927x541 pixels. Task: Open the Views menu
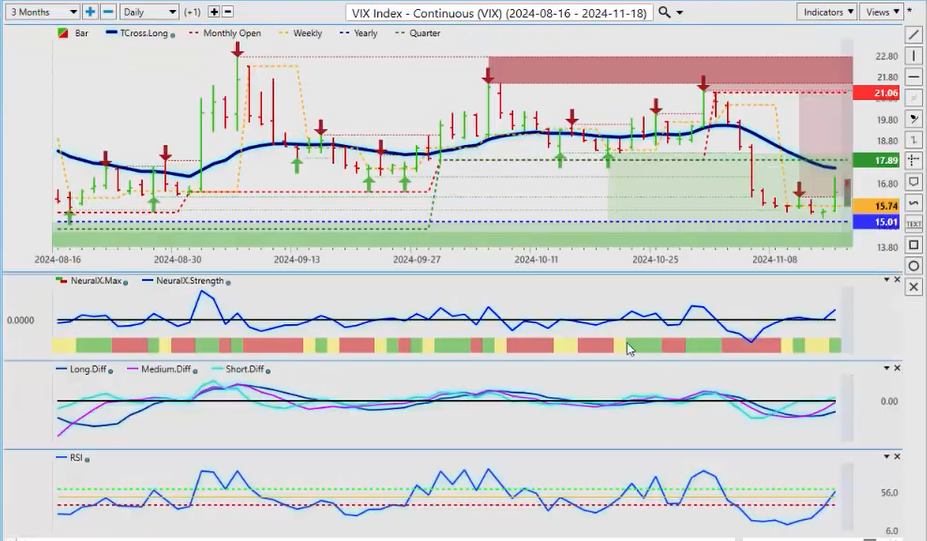[x=879, y=12]
